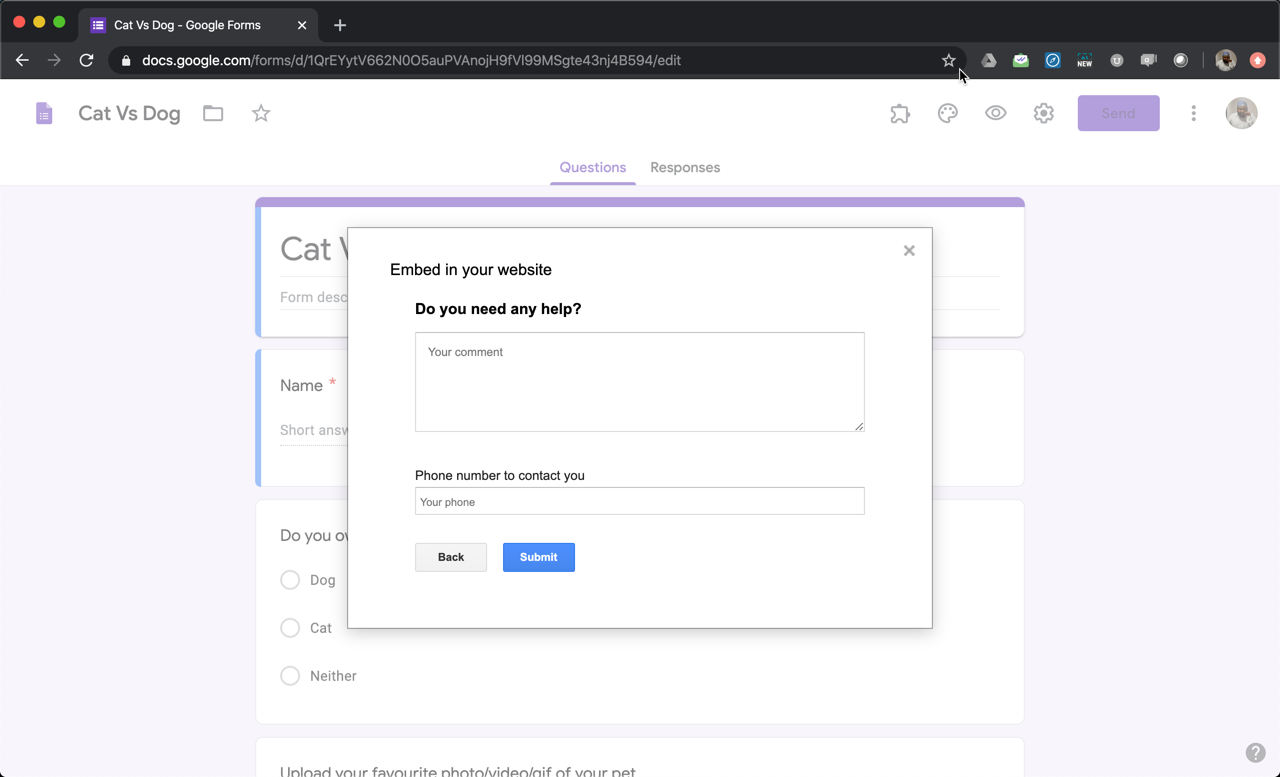Click the form Preview eye icon
The image size is (1280, 777).
click(995, 113)
